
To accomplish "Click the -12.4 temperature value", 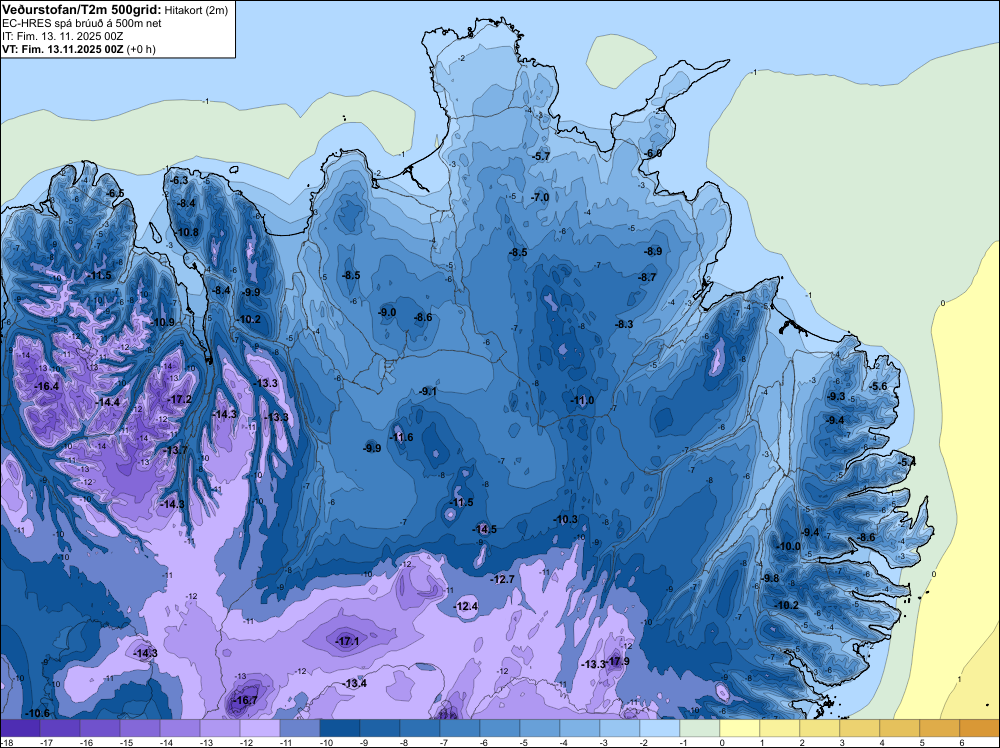I will [466, 606].
